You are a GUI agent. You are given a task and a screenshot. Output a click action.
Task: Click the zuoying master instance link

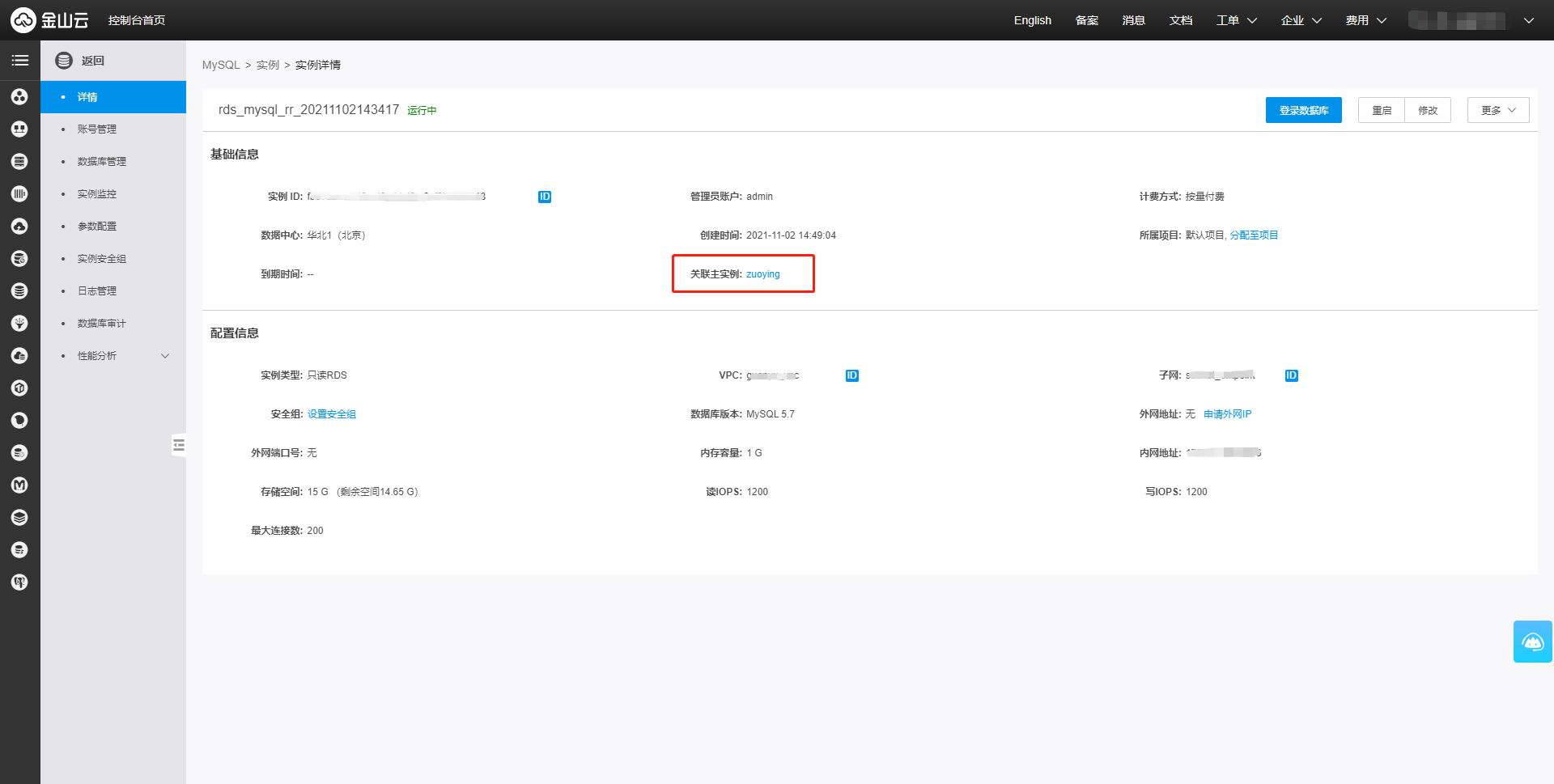tap(762, 274)
